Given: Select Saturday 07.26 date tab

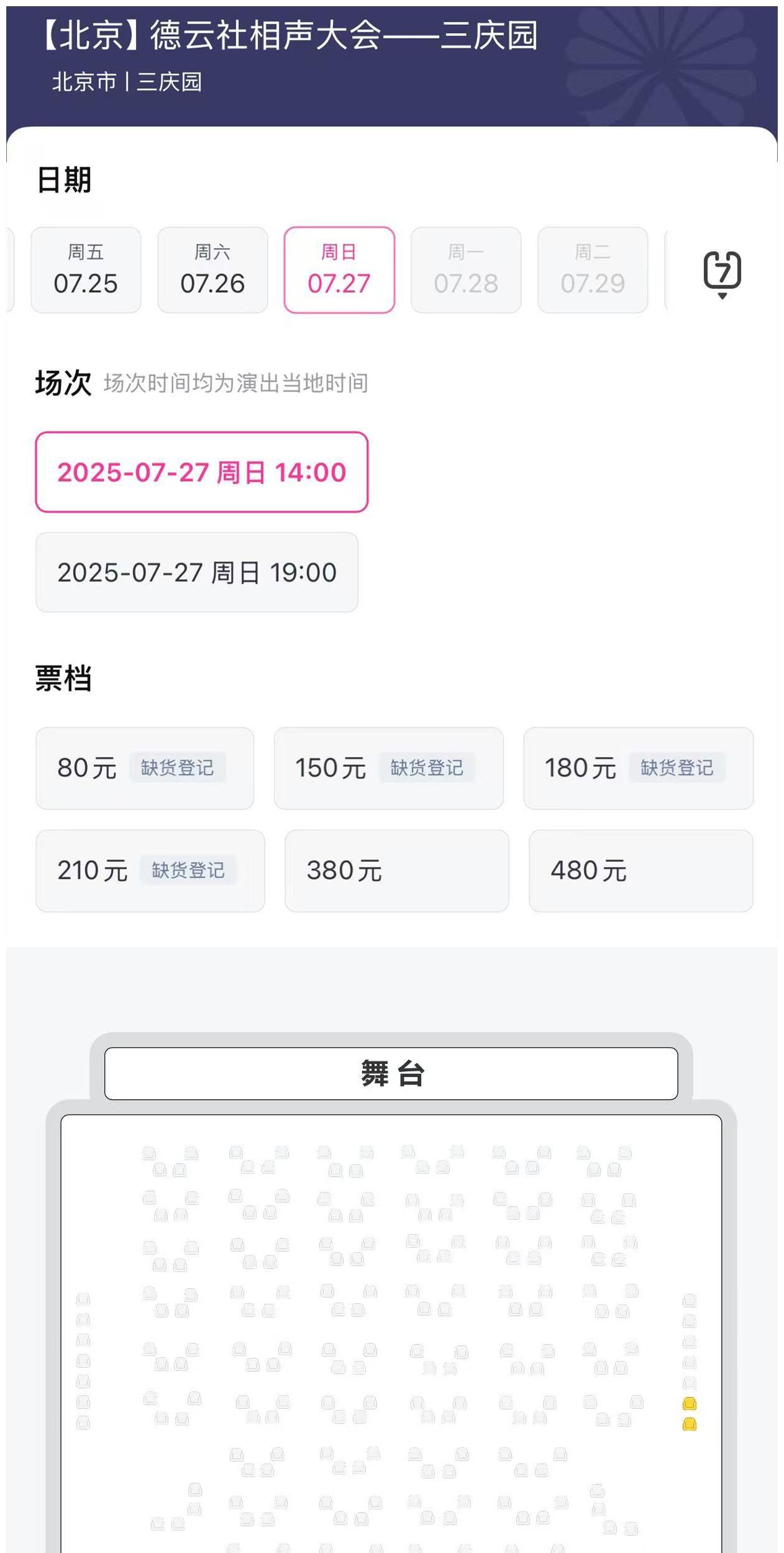Looking at the screenshot, I should click(212, 270).
